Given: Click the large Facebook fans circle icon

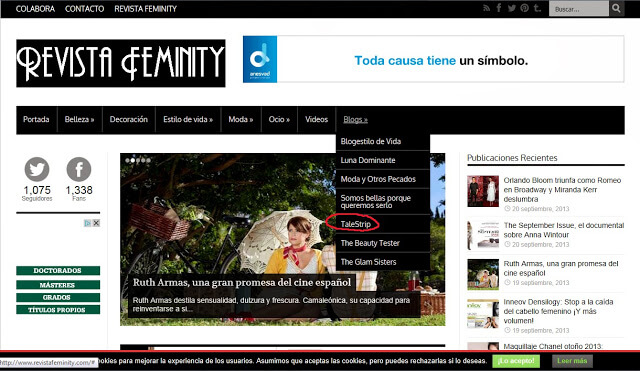Looking at the screenshot, I should [x=79, y=169].
